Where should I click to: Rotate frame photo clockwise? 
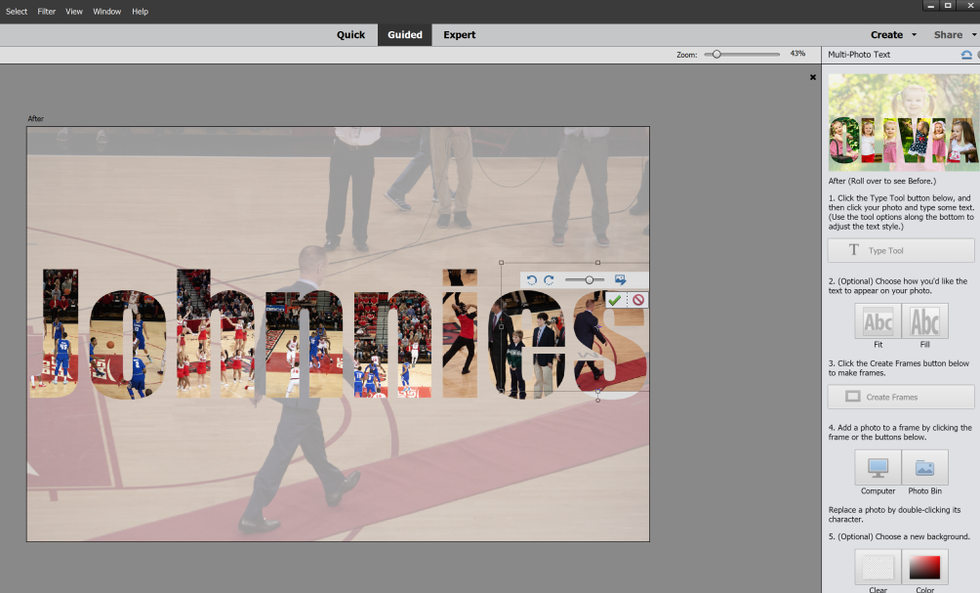[549, 280]
